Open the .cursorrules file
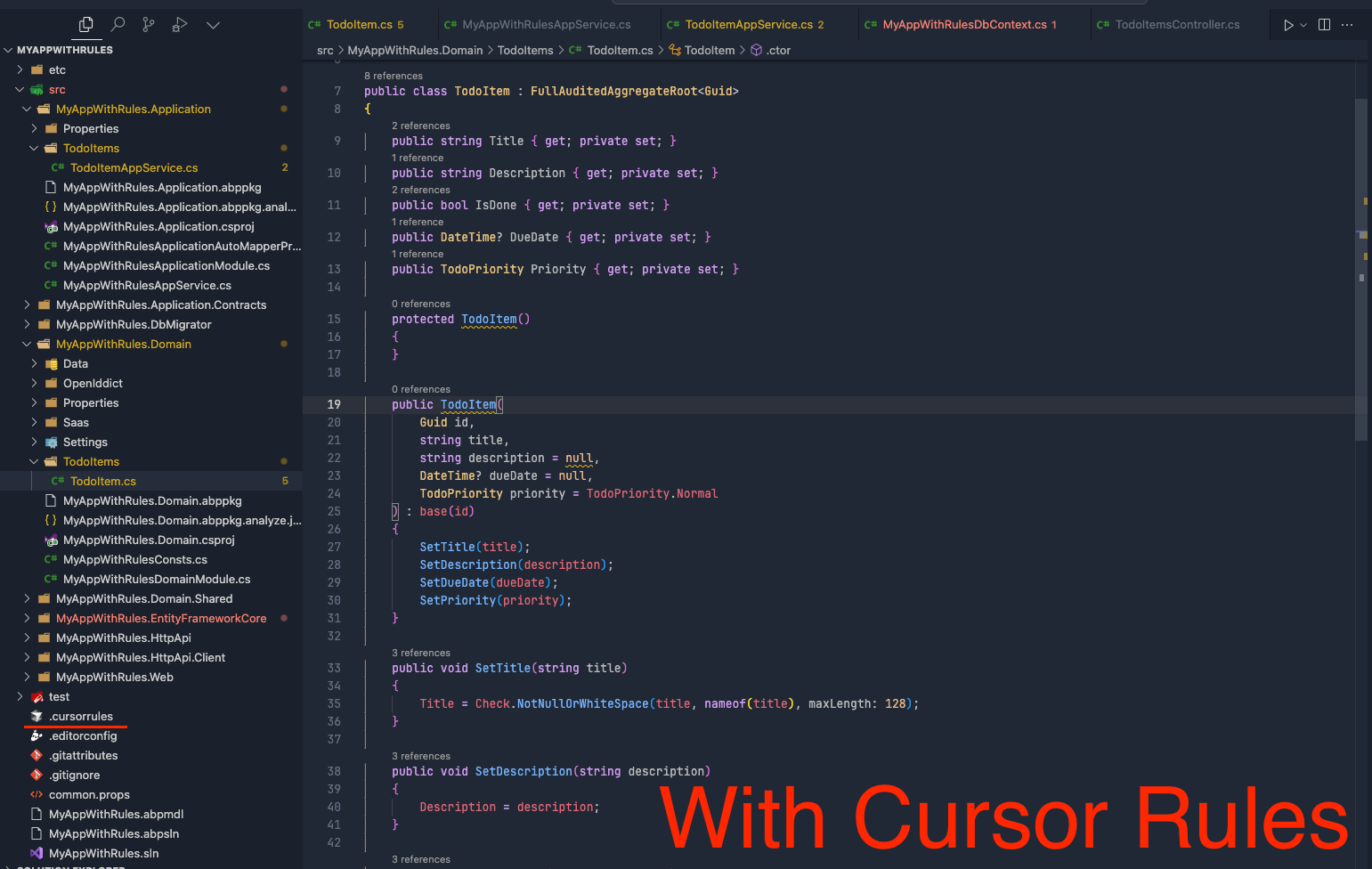 [x=81, y=716]
